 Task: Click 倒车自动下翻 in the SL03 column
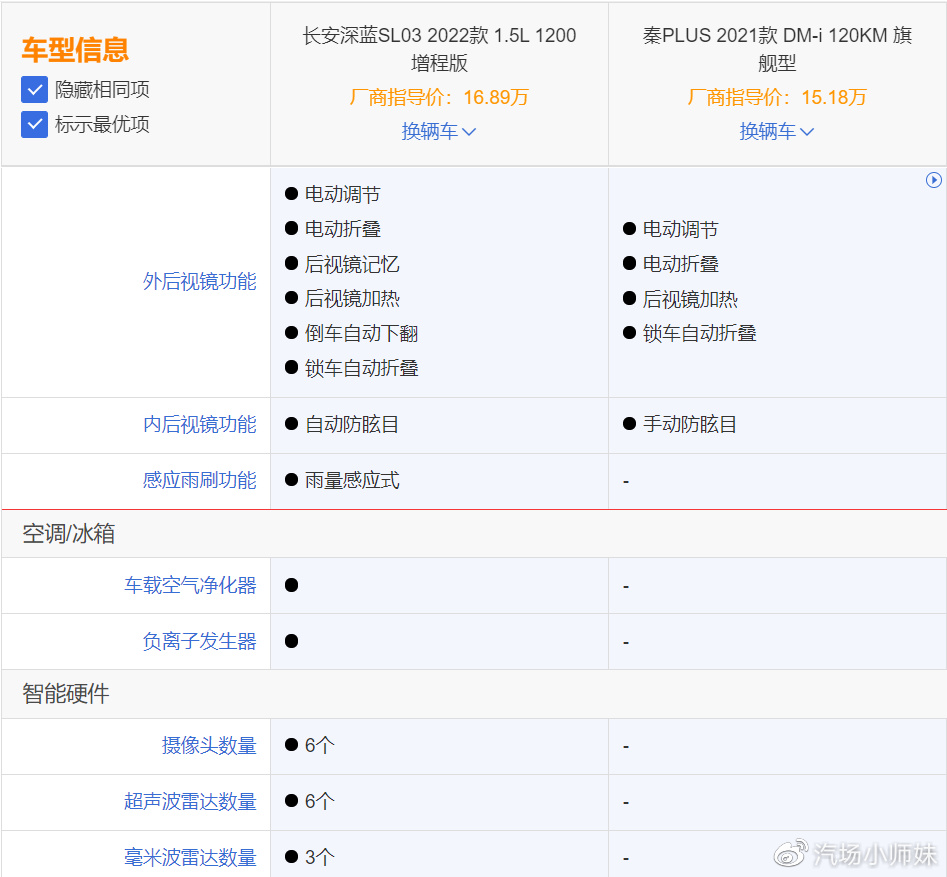[361, 333]
